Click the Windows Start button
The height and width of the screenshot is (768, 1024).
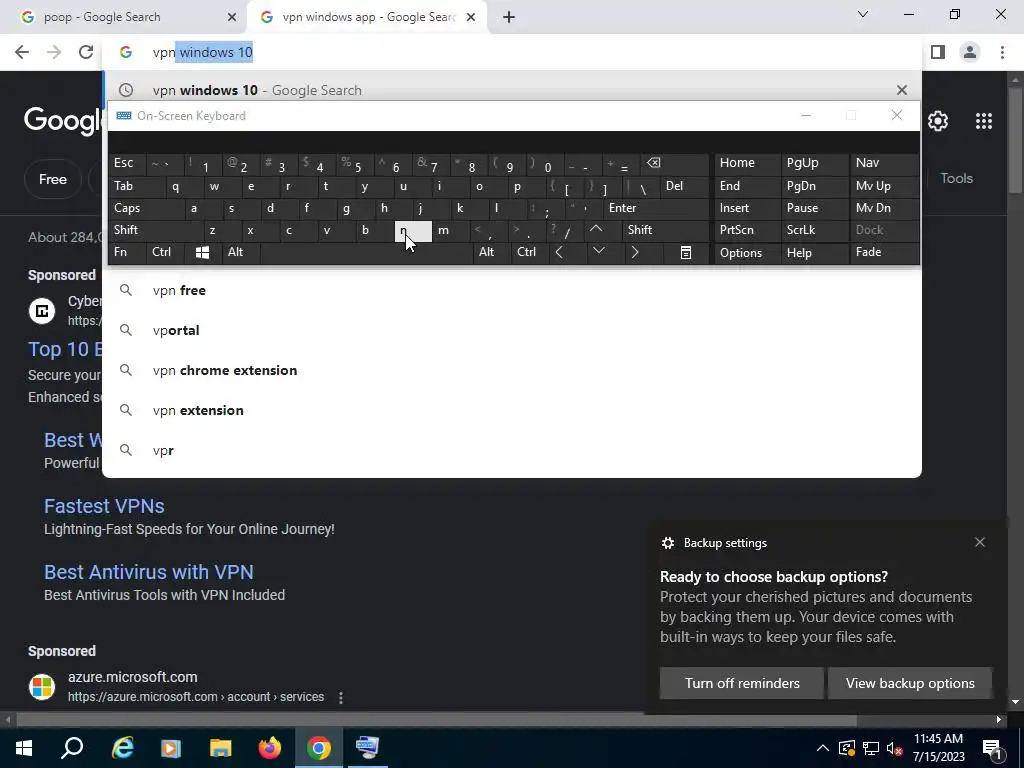24,748
